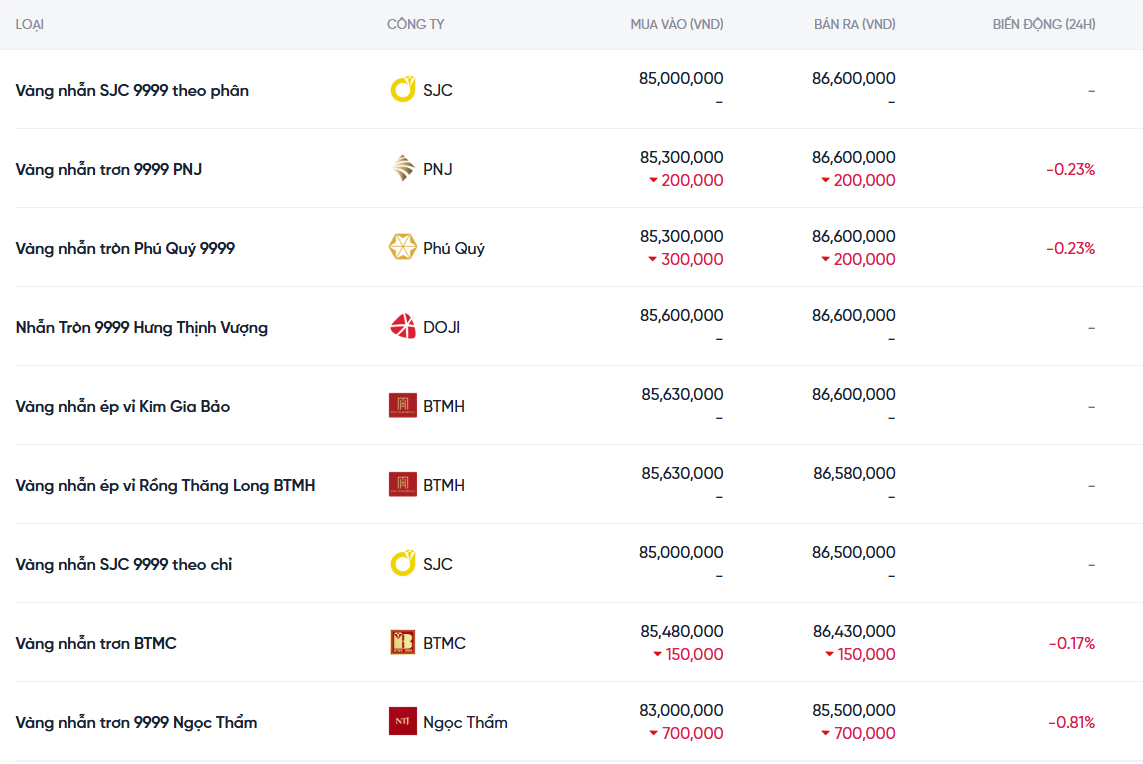
Task: Click PNJ 24h change -0.23%
Action: tap(1071, 169)
